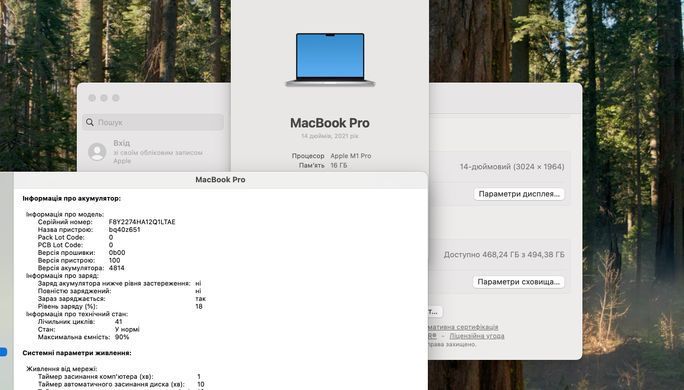Select the Максимальна ємність 90% row
This screenshot has height=390, width=684.
click(83, 337)
